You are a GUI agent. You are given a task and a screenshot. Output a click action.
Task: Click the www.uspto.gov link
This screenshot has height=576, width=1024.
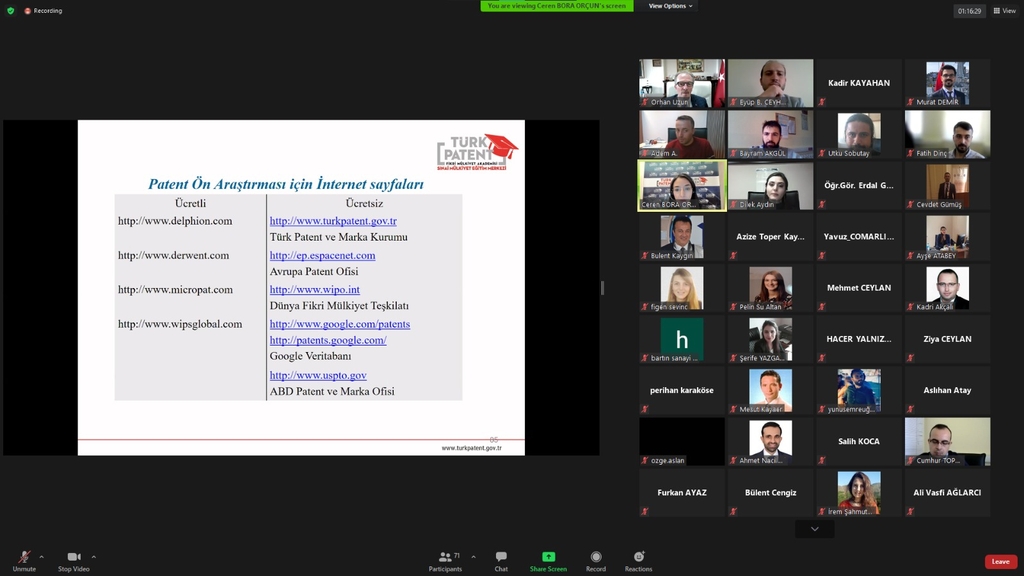click(x=318, y=375)
